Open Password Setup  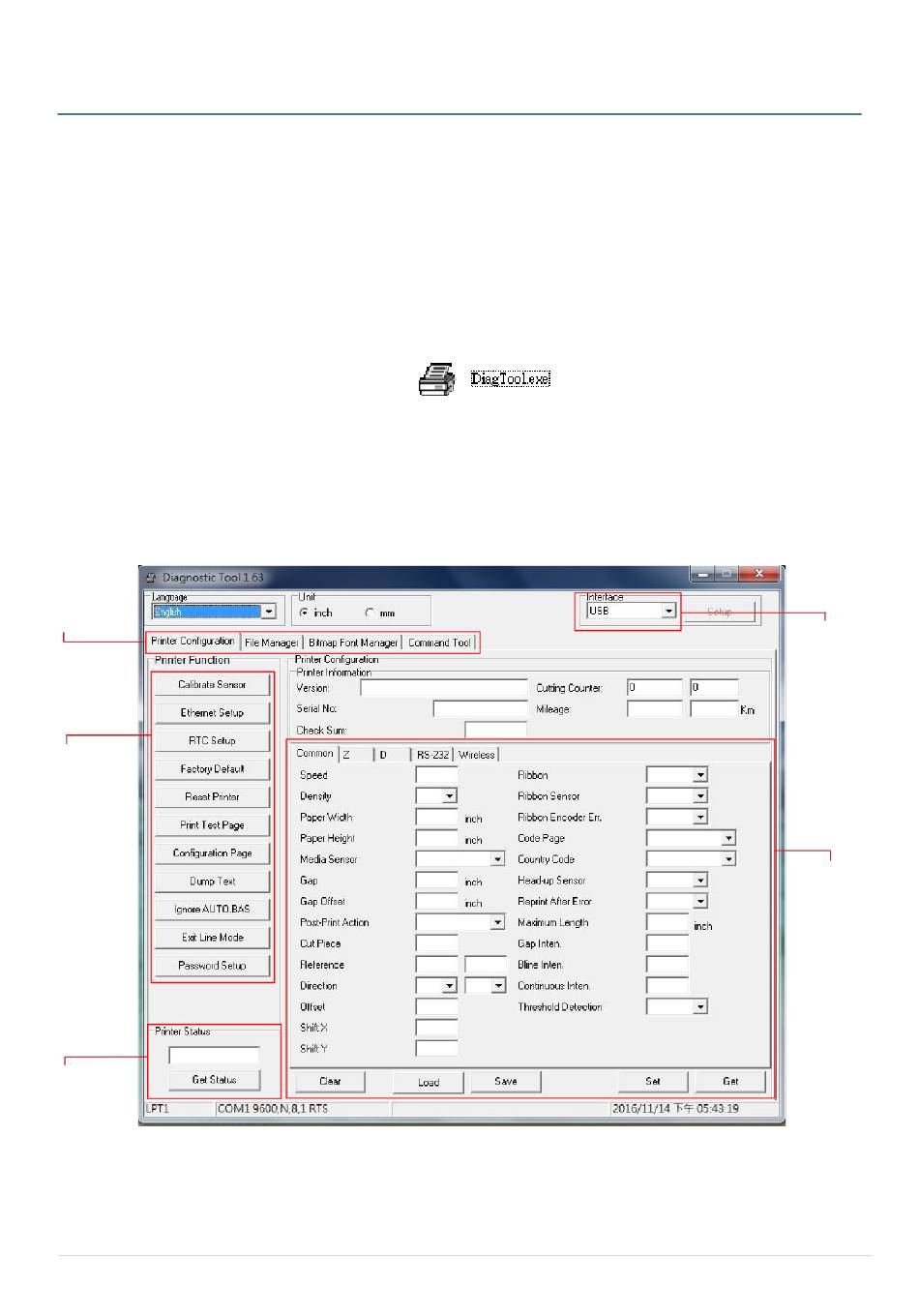(212, 966)
